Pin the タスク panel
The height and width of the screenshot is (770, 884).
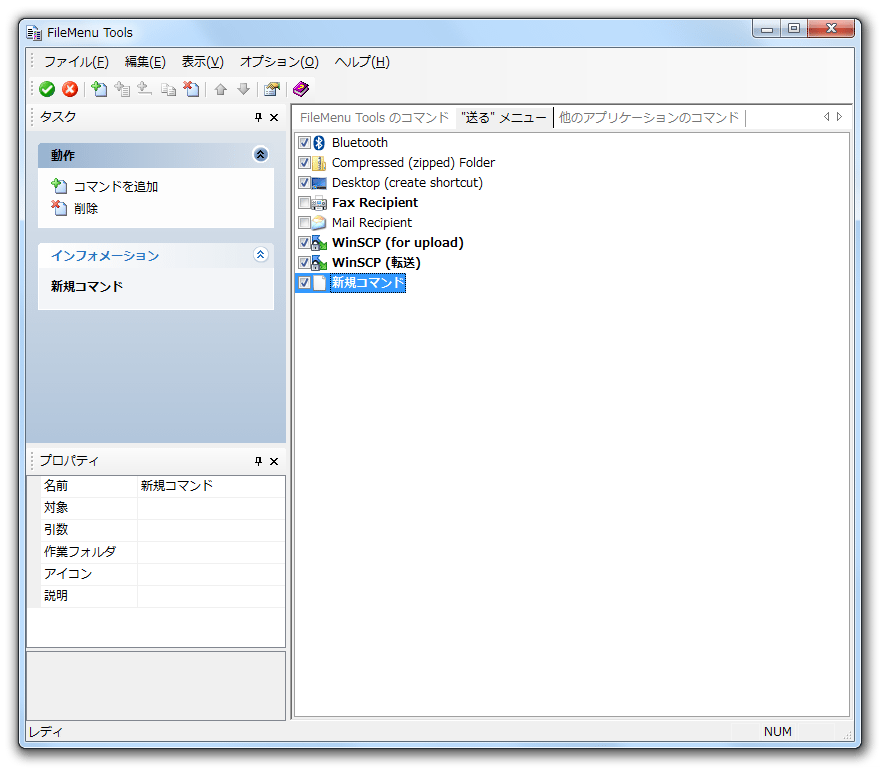(258, 117)
